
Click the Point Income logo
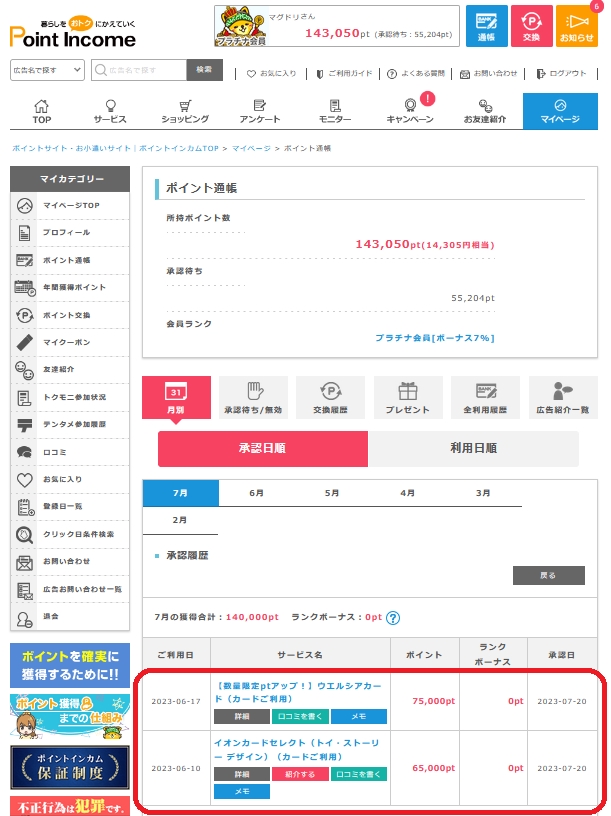[72, 33]
